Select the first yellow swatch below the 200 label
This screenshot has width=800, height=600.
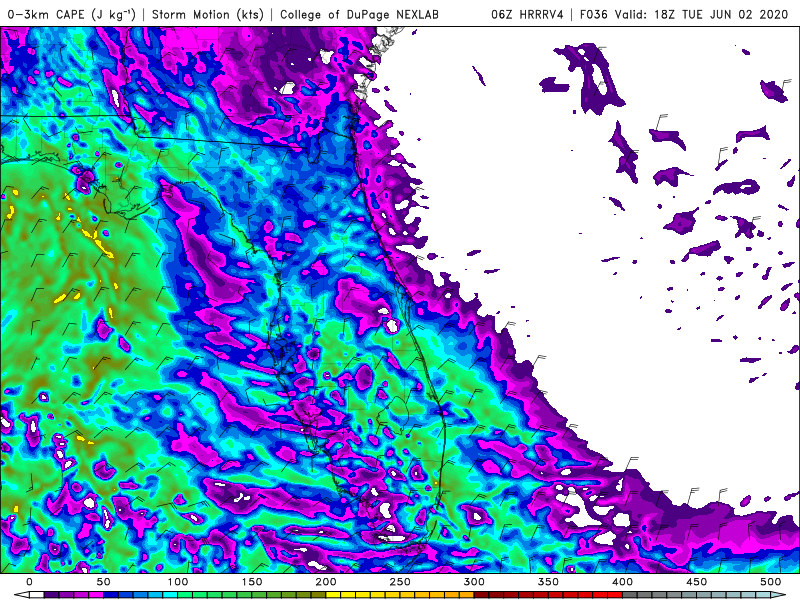[x=333, y=595]
